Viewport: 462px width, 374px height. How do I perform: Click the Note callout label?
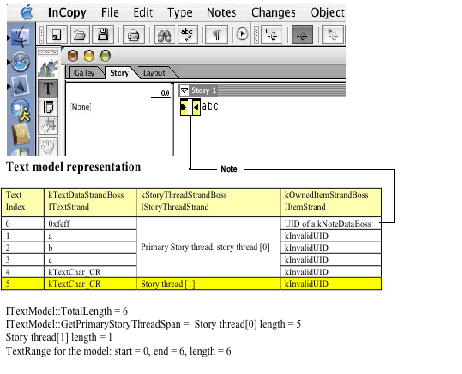pos(229,169)
